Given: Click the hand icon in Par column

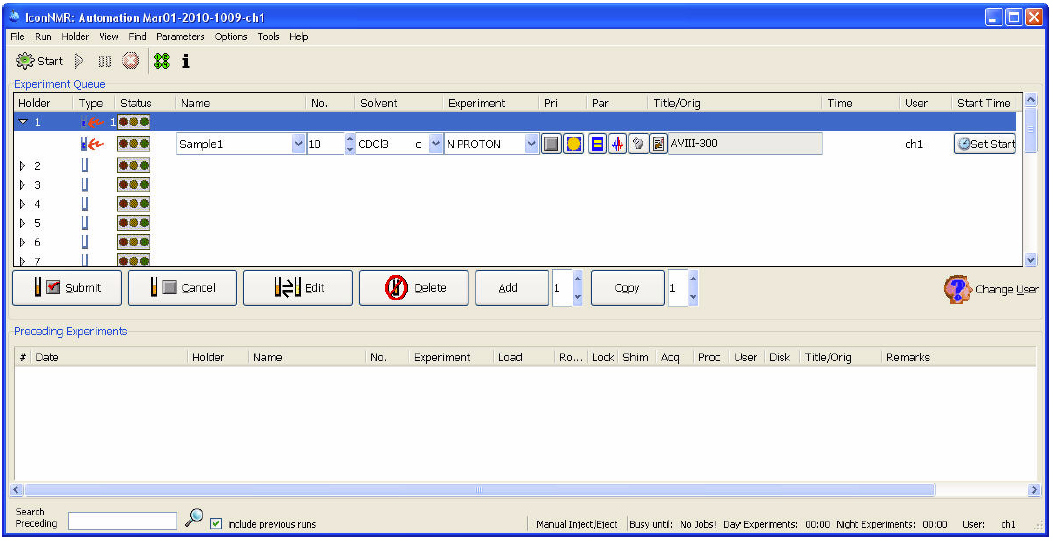Looking at the screenshot, I should click(638, 144).
